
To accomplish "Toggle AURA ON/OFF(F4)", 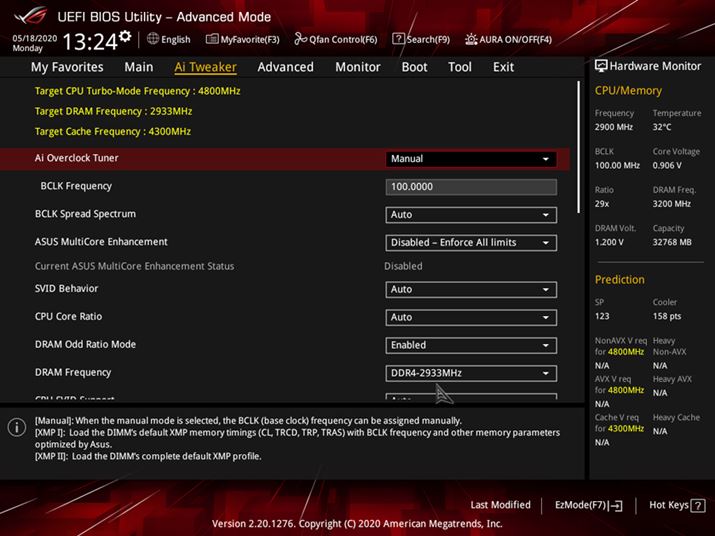I will (x=508, y=40).
